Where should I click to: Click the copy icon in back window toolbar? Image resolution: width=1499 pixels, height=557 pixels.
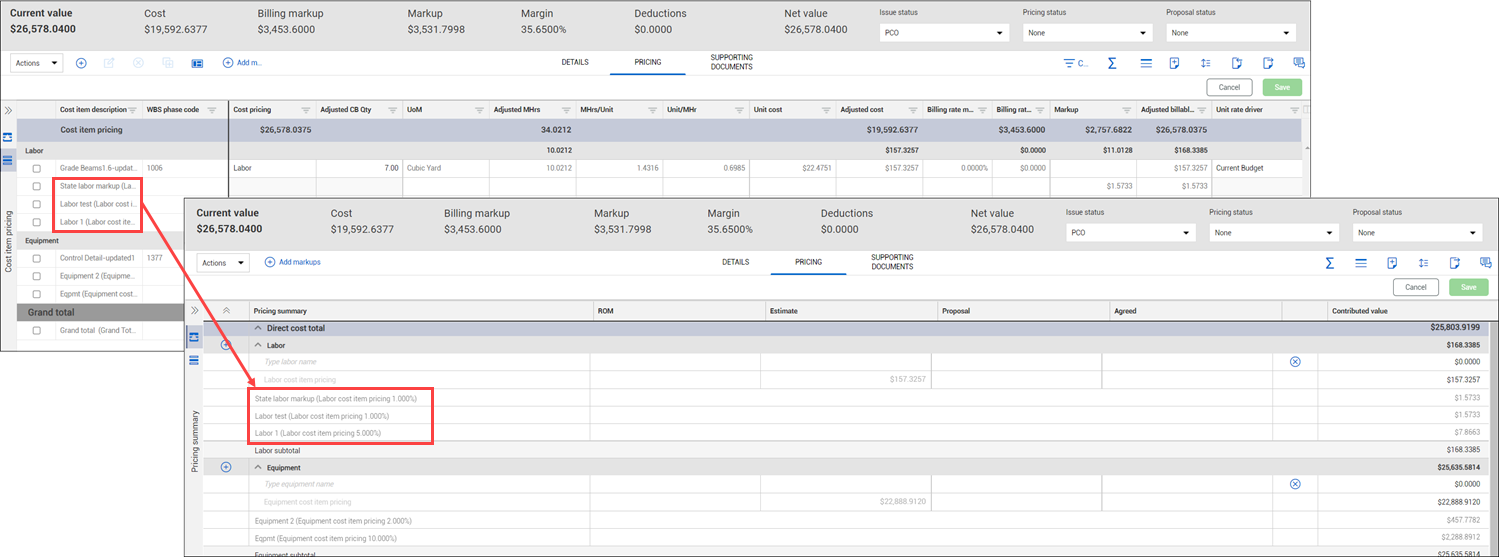[x=168, y=63]
